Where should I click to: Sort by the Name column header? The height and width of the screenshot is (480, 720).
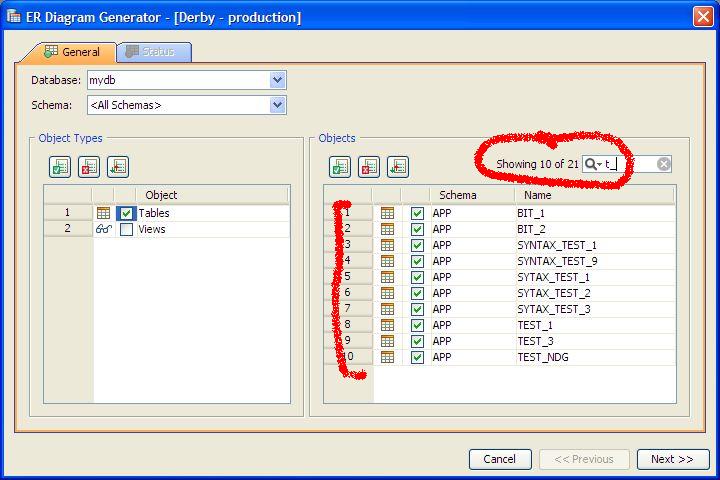[x=594, y=195]
